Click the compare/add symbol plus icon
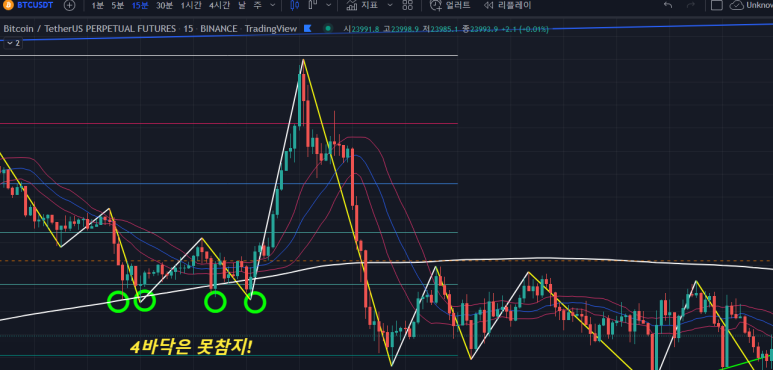The image size is (773, 370). [x=70, y=5]
